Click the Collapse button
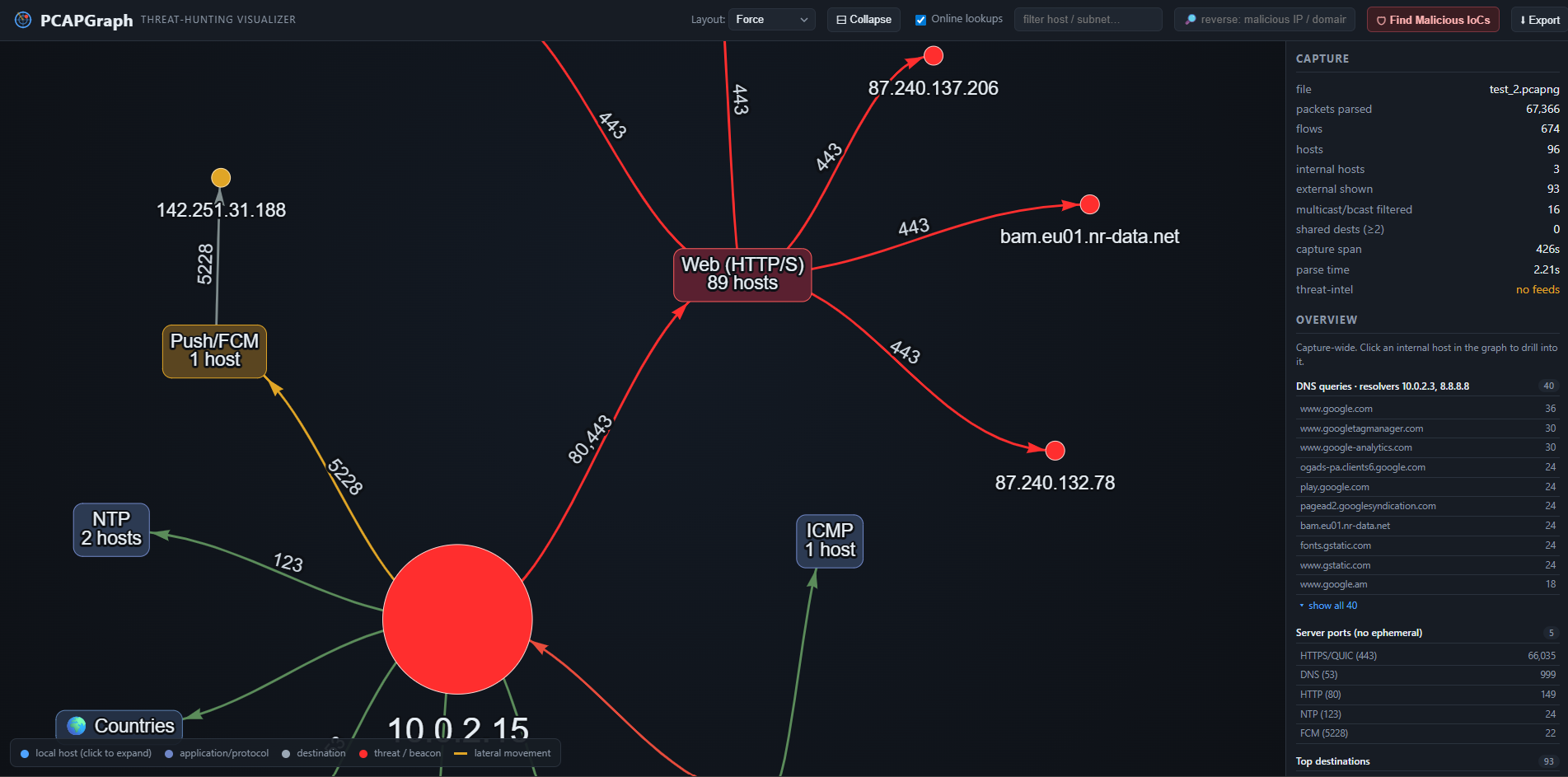 click(x=864, y=20)
